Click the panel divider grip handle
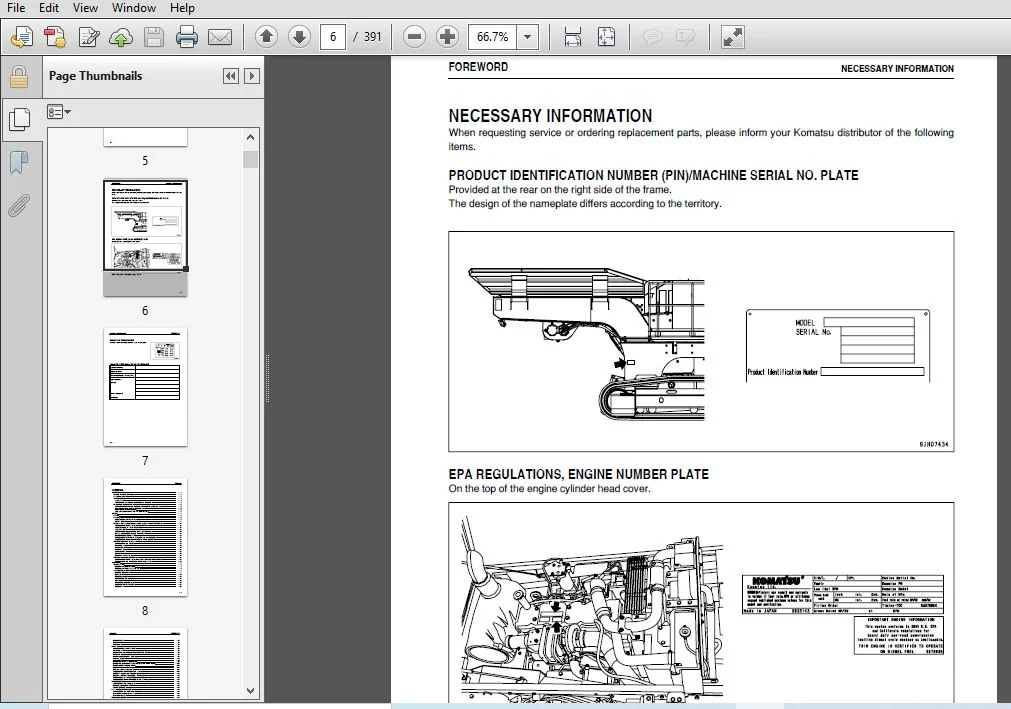Viewport: 1011px width, 709px height. (267, 378)
